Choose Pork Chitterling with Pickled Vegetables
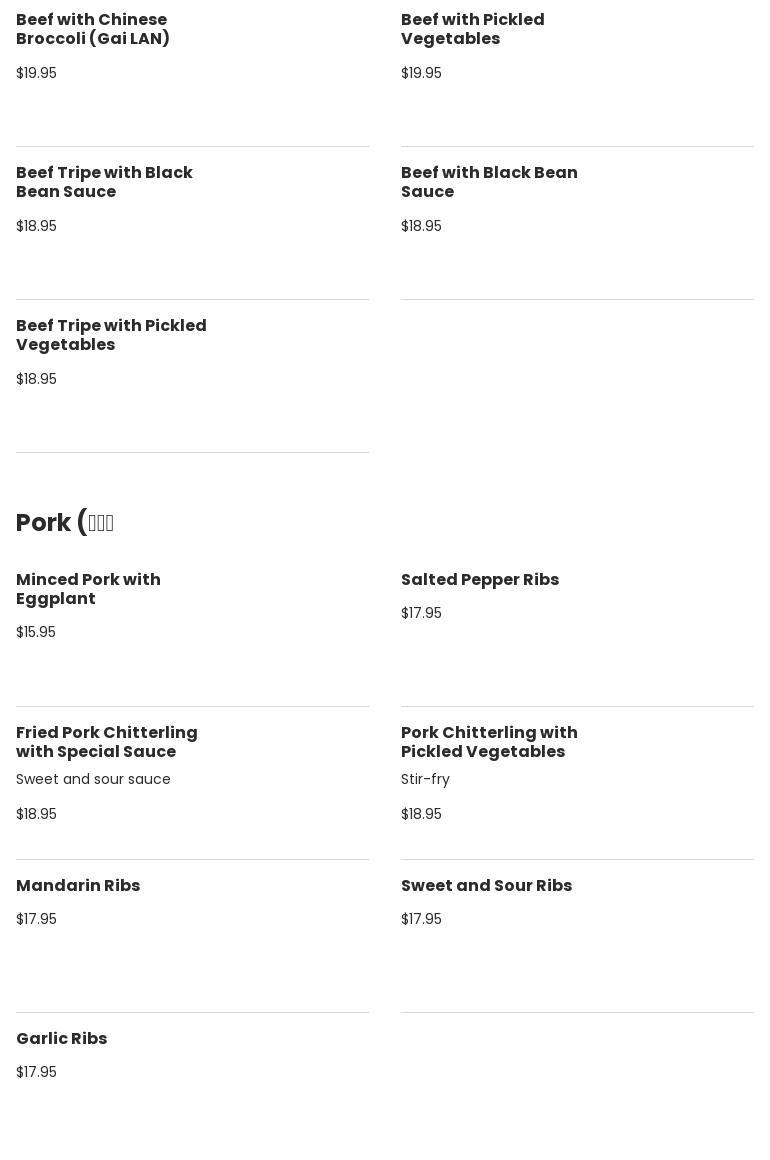 (x=489, y=742)
